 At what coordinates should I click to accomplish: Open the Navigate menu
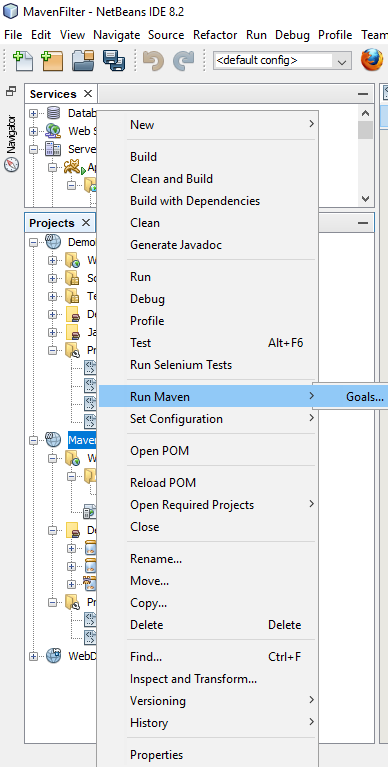click(x=116, y=35)
